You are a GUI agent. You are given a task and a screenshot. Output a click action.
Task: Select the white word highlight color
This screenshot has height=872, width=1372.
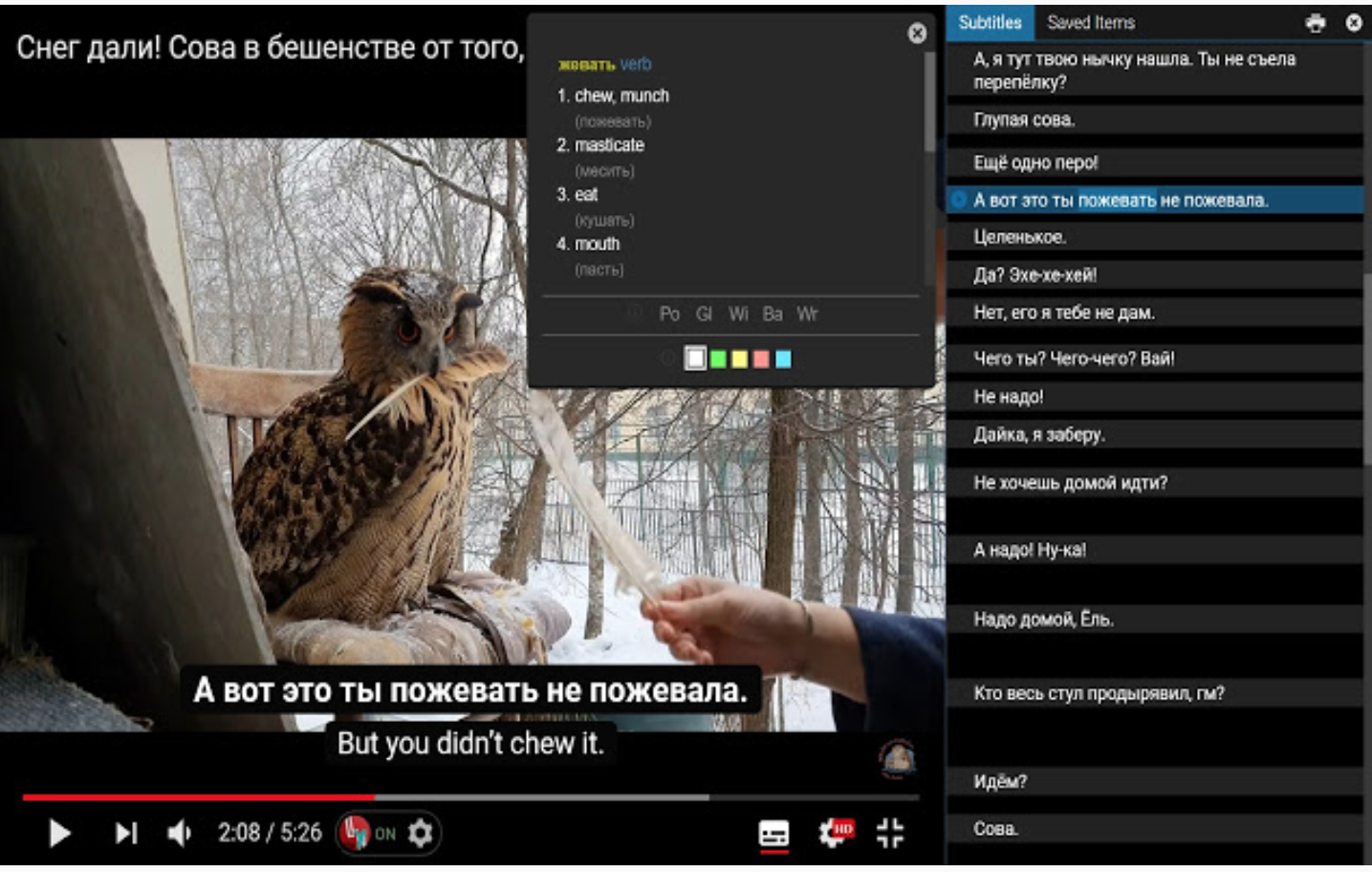696,359
